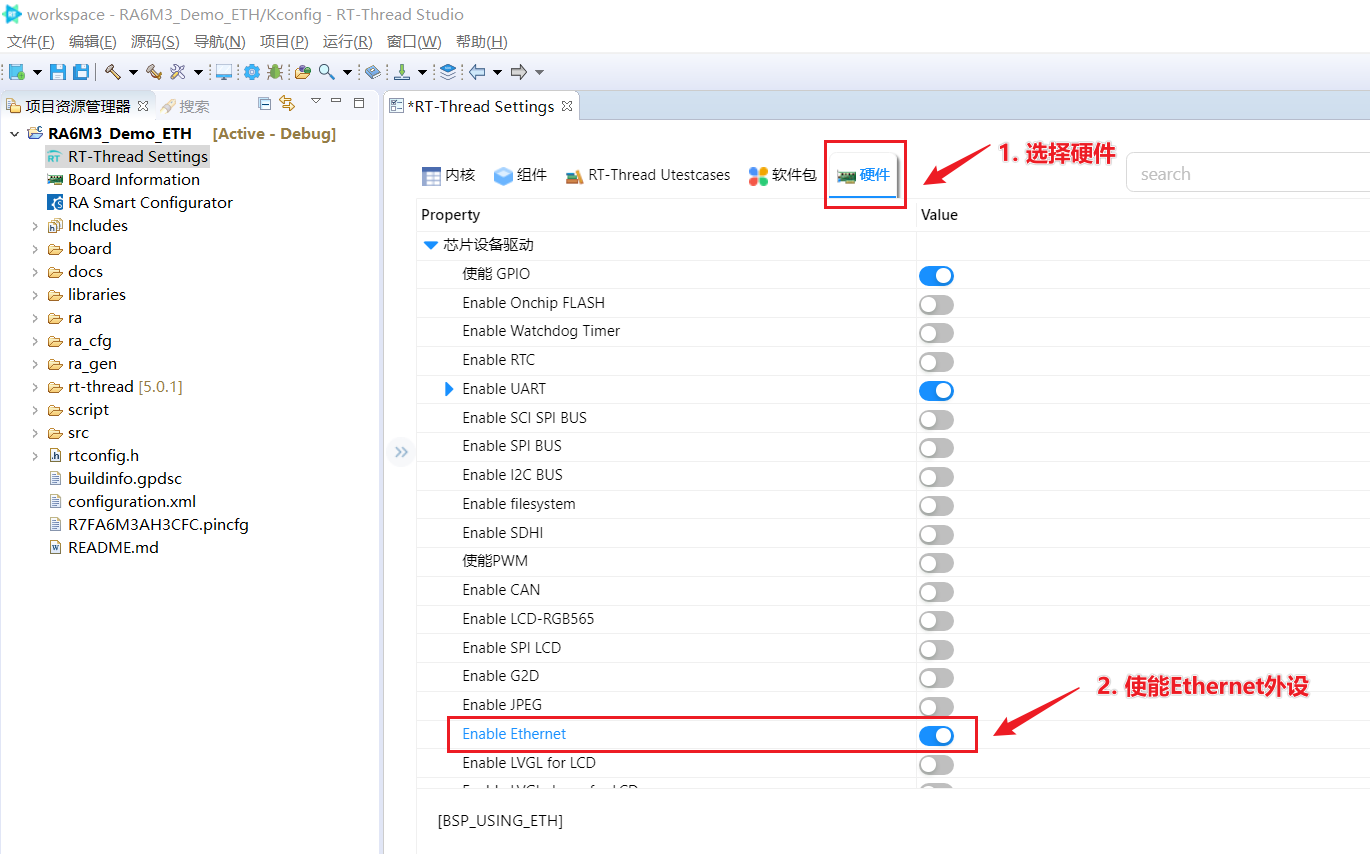This screenshot has width=1370, height=854.
Task: Click the double-chevron panel collapse button
Action: tap(401, 452)
